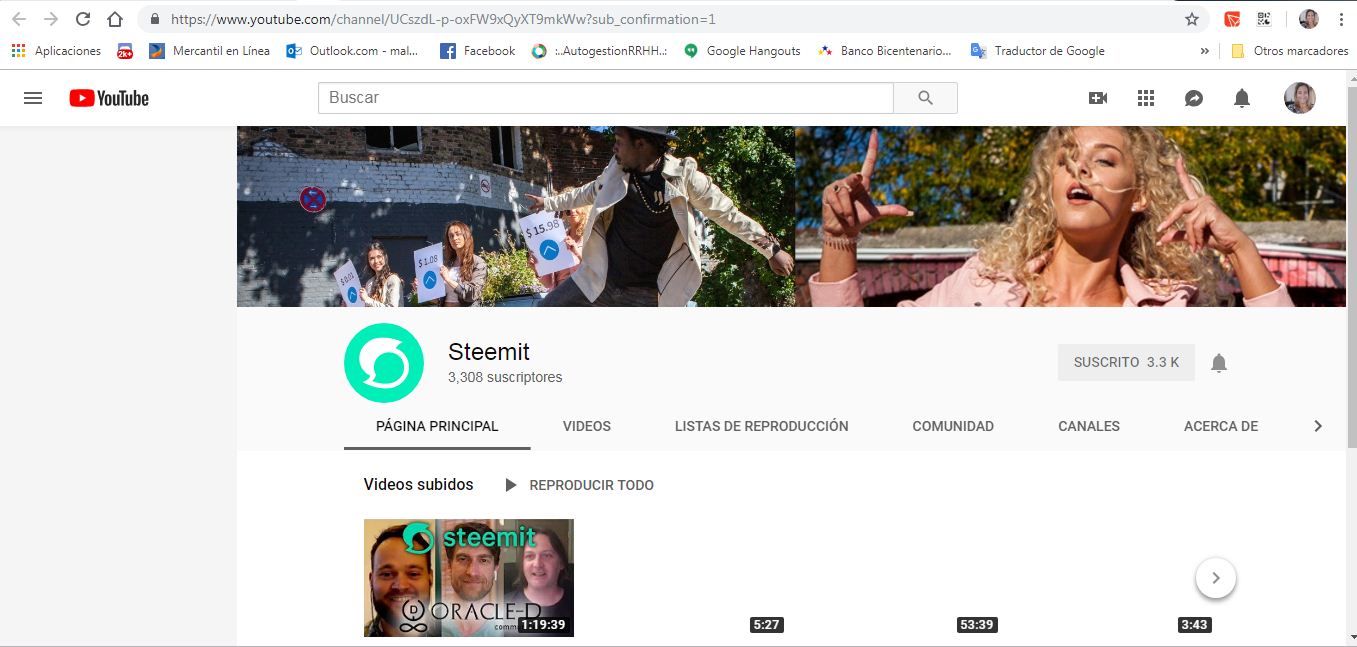1357x647 pixels.
Task: Open the create video camera icon
Action: point(1098,98)
